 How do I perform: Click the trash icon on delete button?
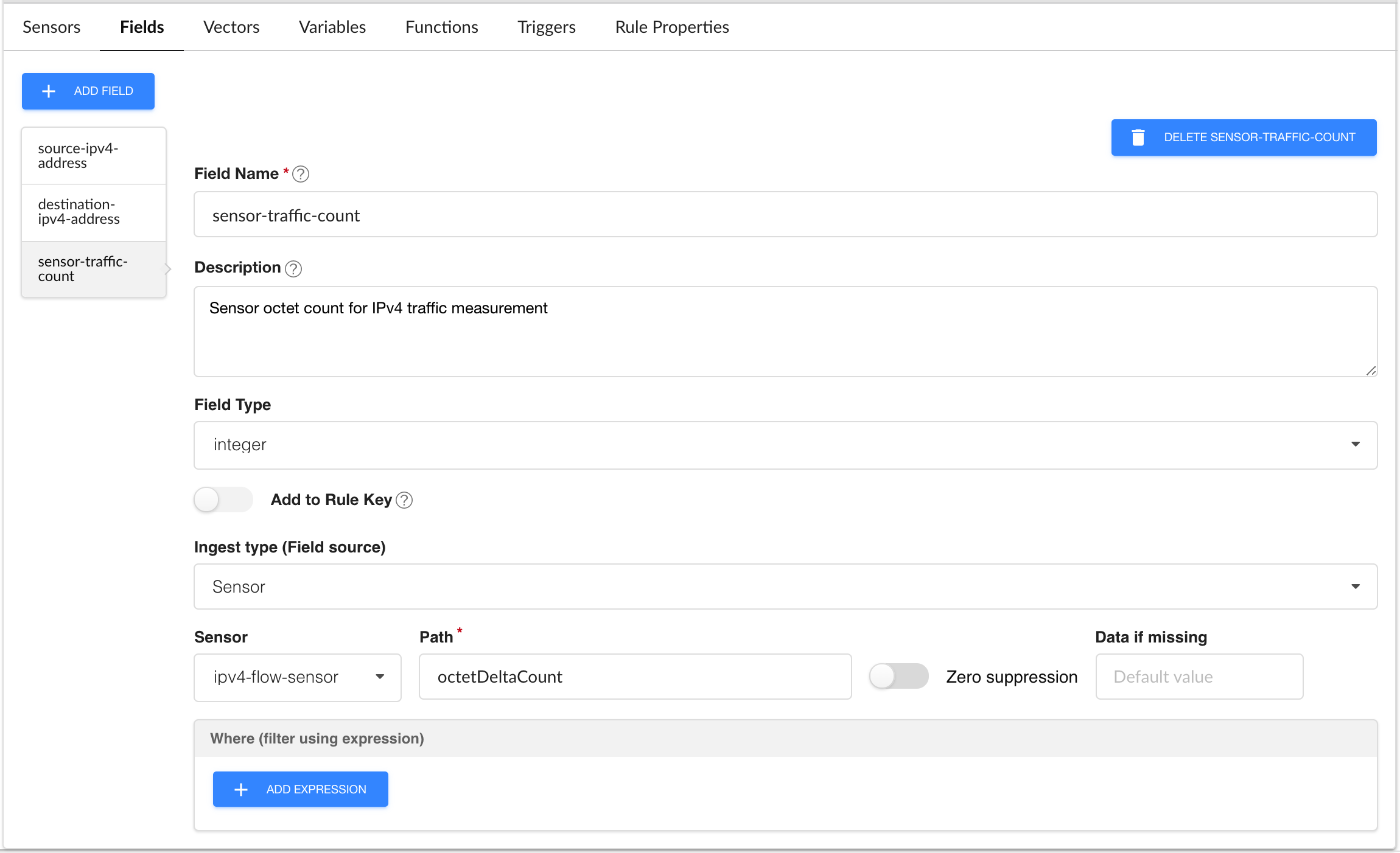pos(1138,138)
